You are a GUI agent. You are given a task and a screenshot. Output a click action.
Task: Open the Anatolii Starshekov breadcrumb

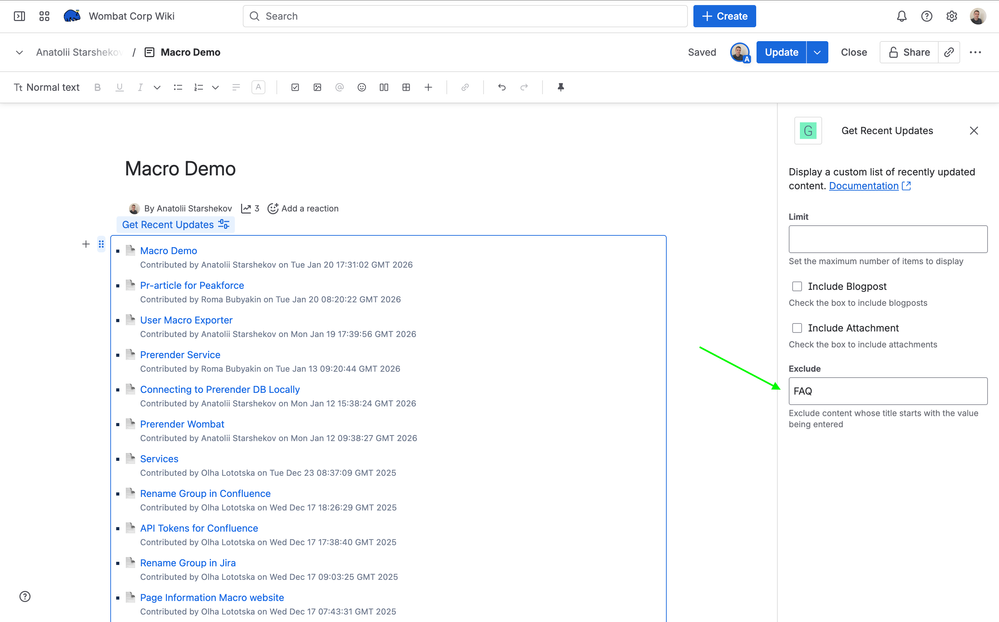[x=79, y=52]
